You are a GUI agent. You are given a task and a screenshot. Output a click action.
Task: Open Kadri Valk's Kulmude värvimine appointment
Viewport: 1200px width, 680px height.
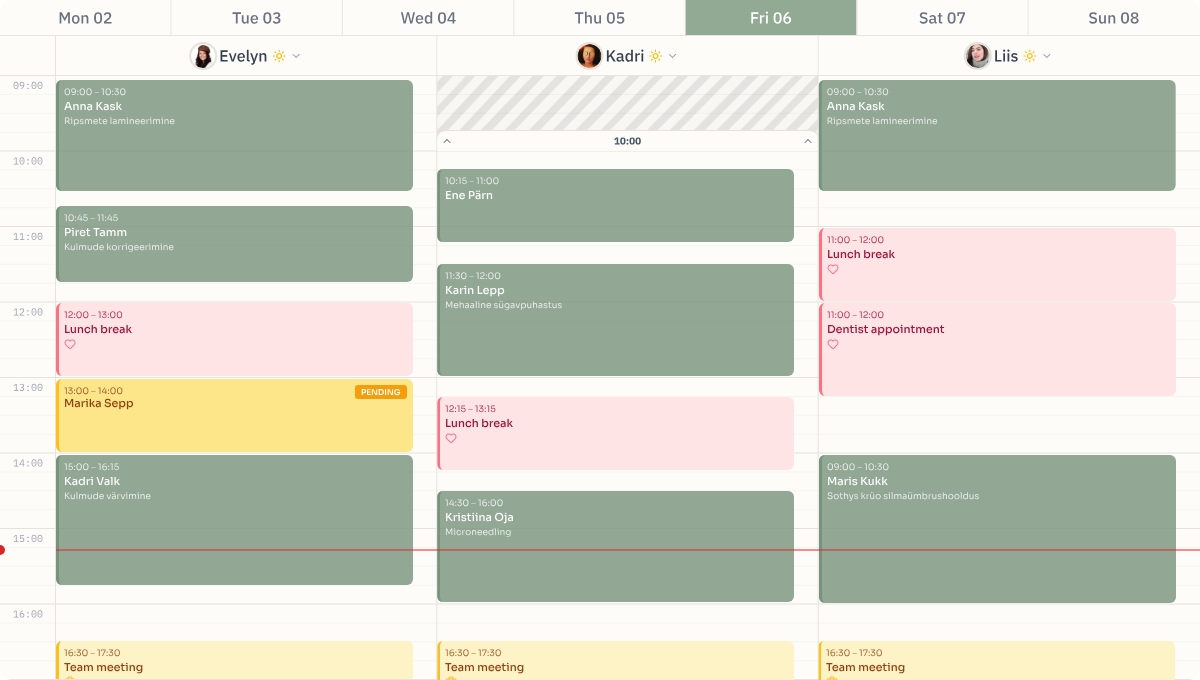coord(234,520)
